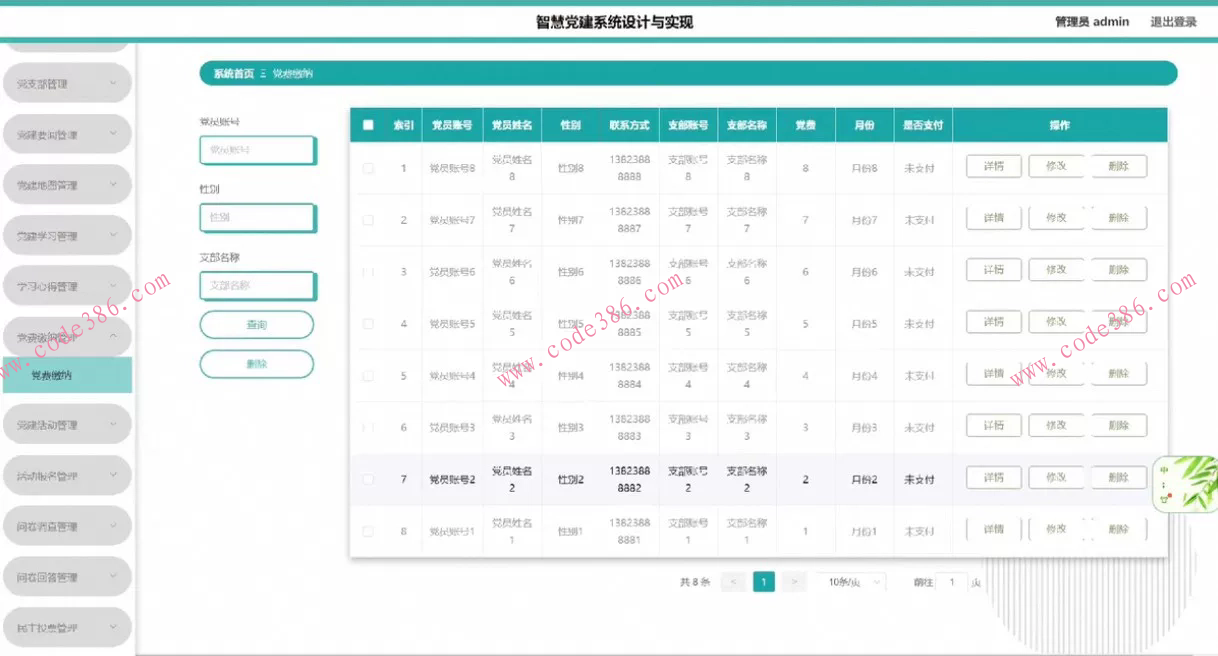Open 详情 for row 1
1218x656 pixels.
(992, 166)
